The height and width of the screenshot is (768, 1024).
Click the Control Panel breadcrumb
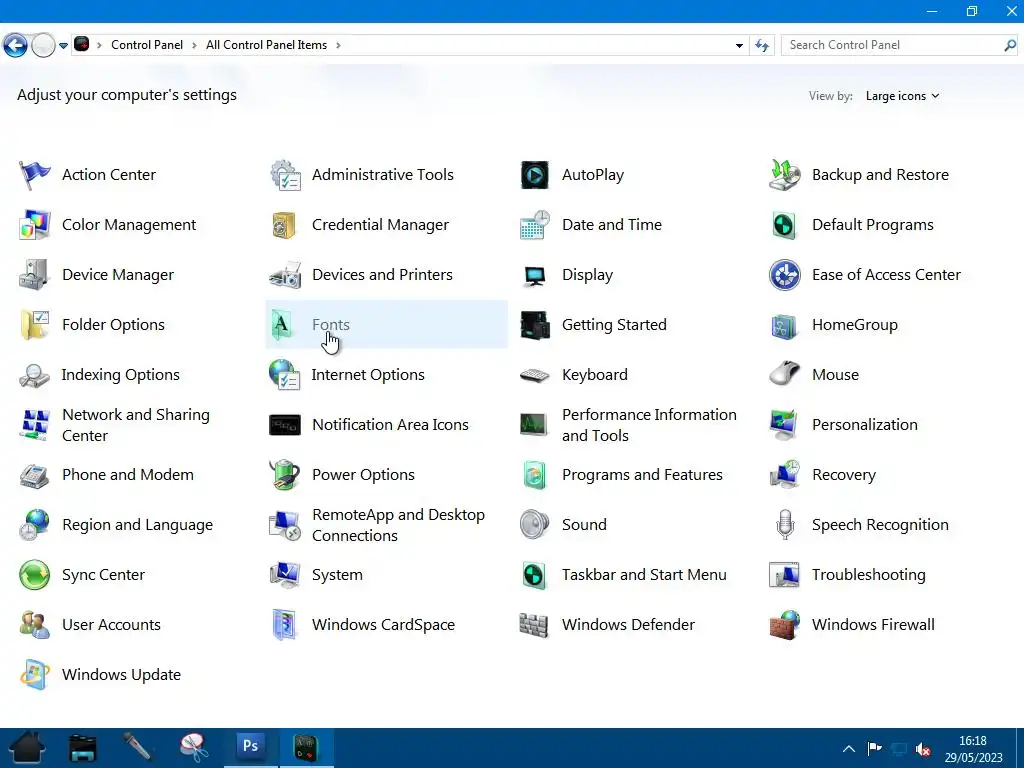point(147,45)
